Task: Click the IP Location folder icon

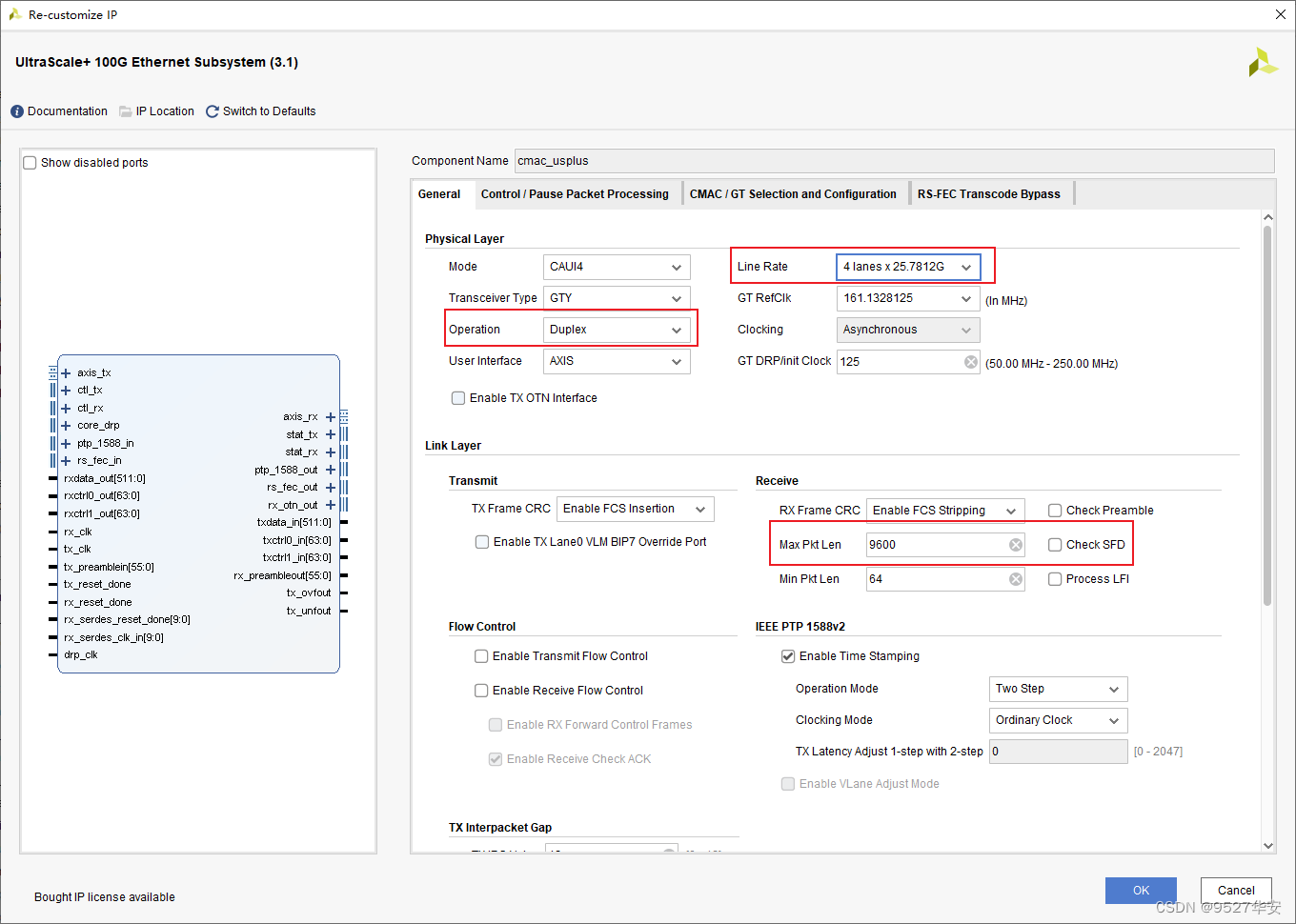Action: [126, 111]
